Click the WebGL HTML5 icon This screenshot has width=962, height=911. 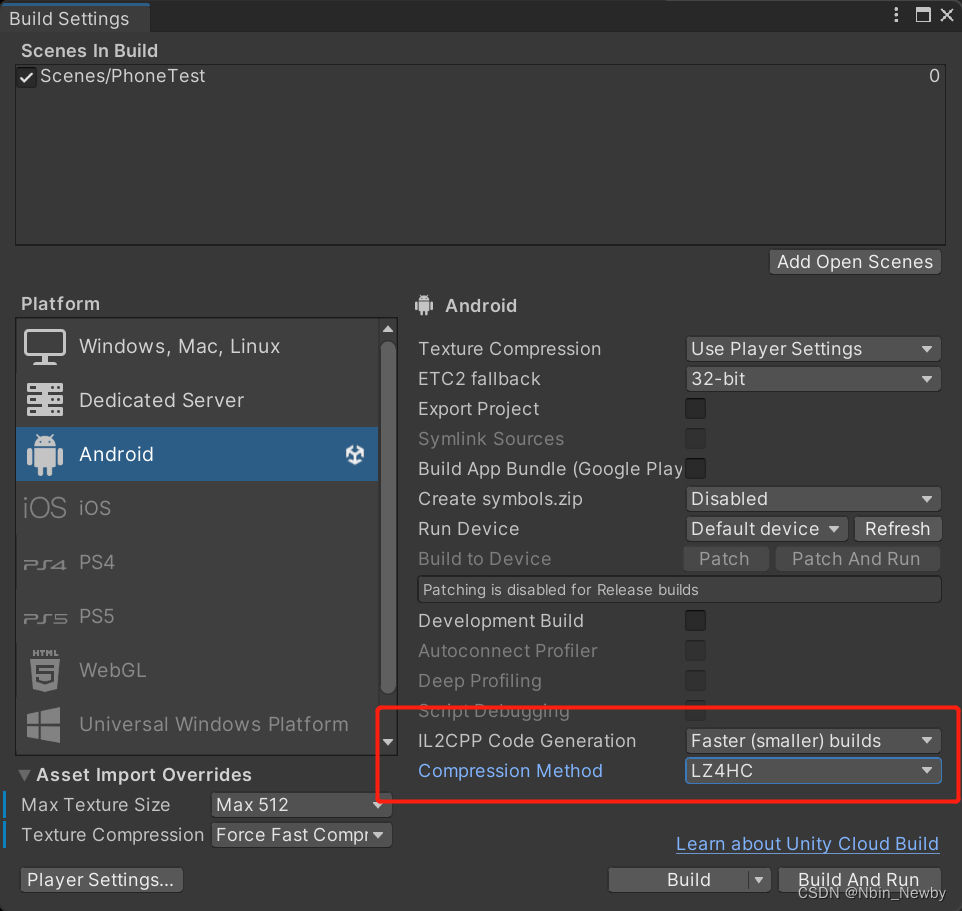tap(45, 671)
